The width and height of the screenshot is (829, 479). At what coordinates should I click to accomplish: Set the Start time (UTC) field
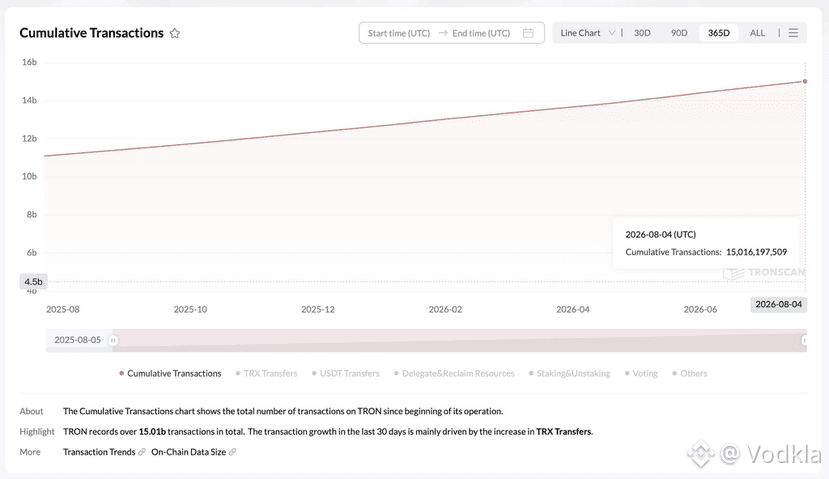click(399, 33)
